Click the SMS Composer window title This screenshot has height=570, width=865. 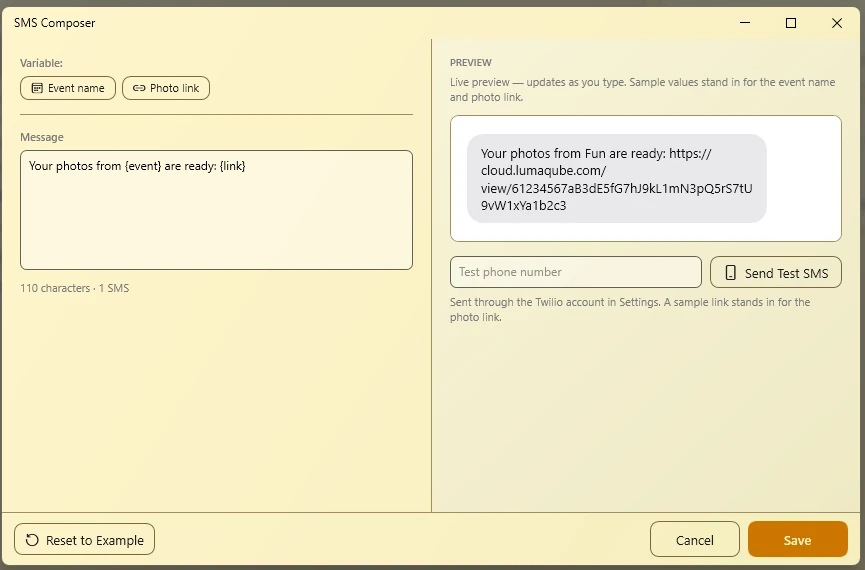[55, 23]
